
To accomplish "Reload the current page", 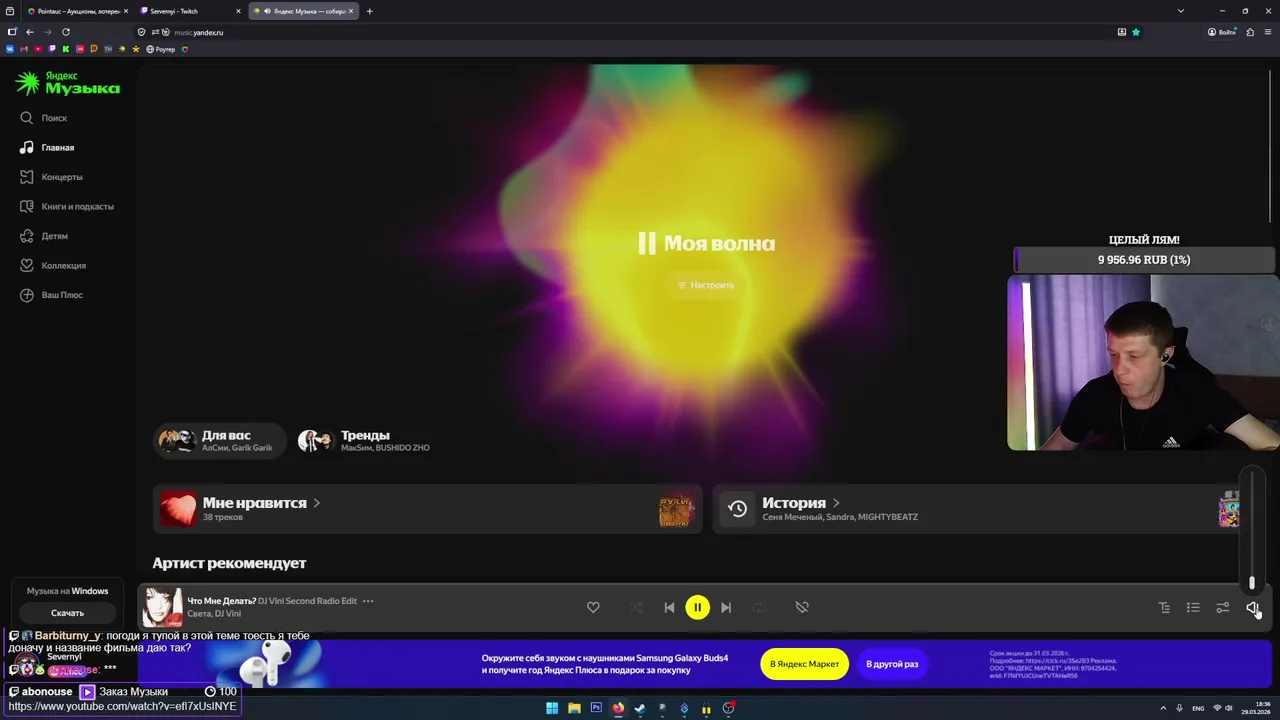I will point(66,32).
